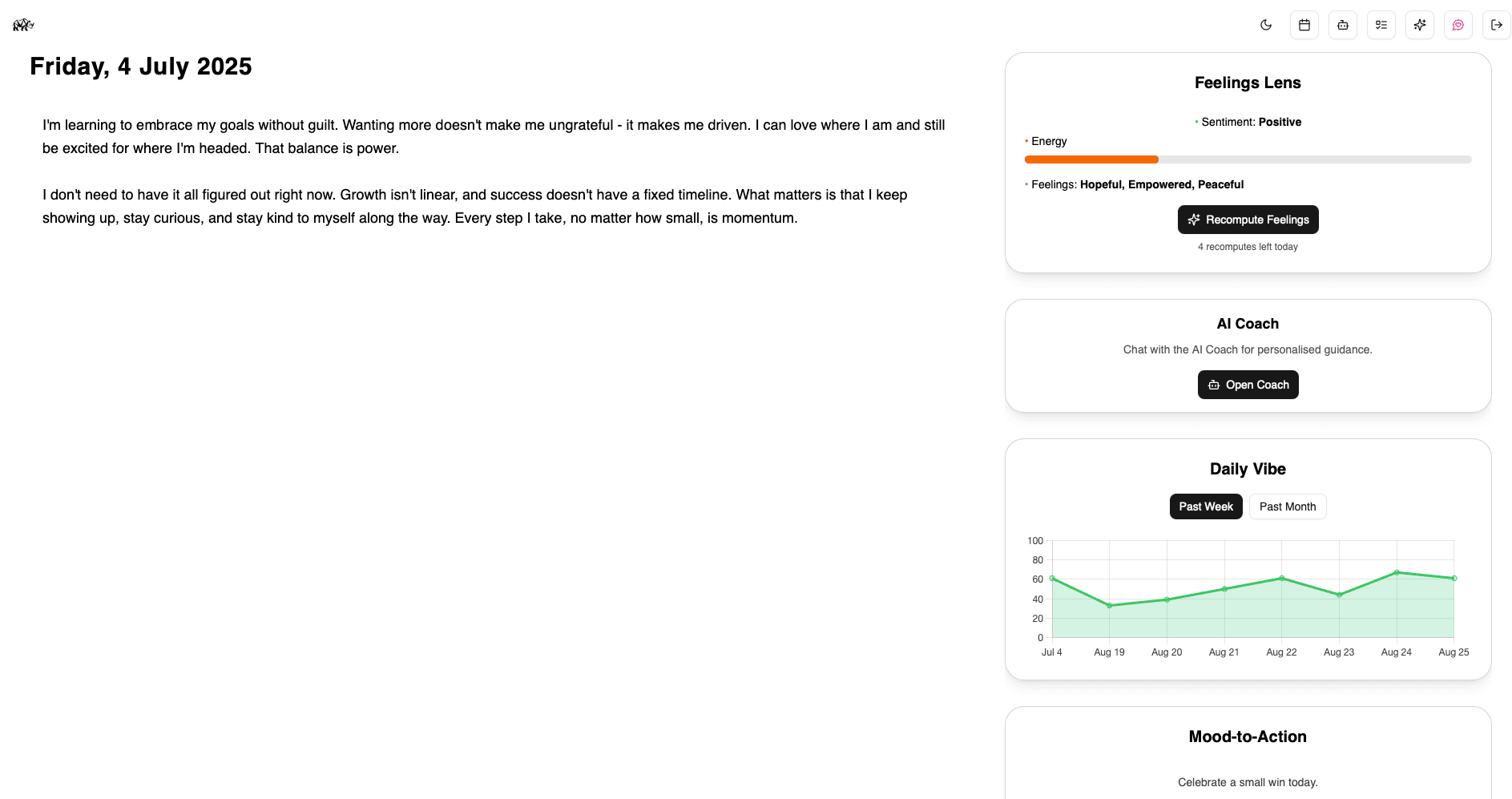Click the sparkles icon in the header
The image size is (1512, 799).
pos(1420,25)
